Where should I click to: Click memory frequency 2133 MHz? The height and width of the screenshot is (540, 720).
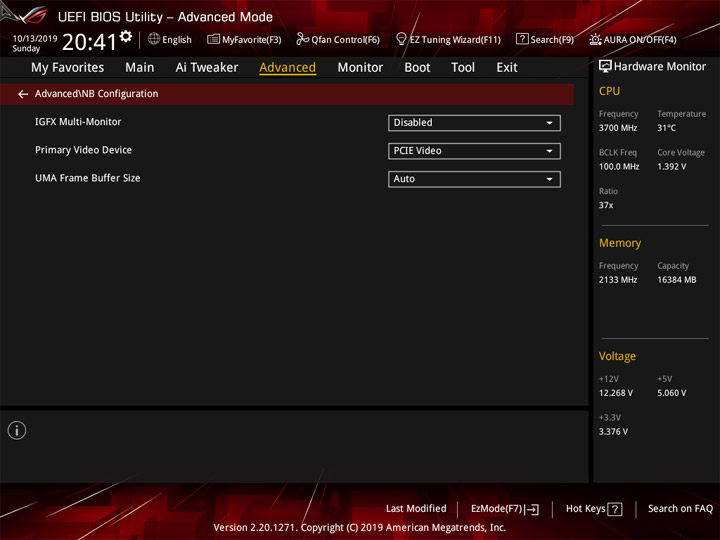[618, 280]
